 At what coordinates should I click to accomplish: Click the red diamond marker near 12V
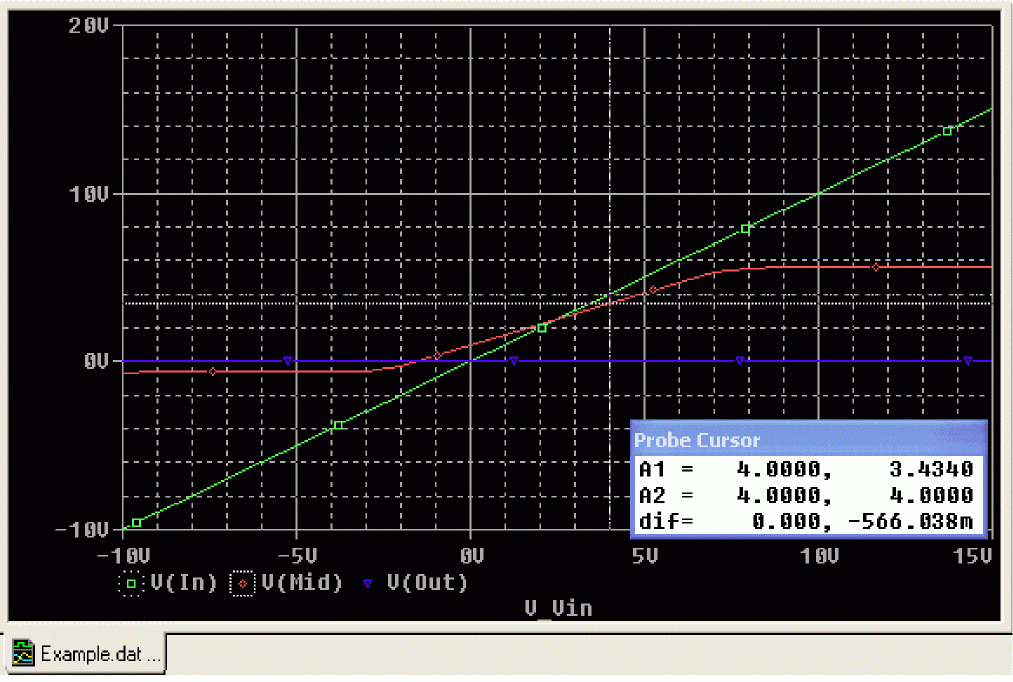[876, 267]
